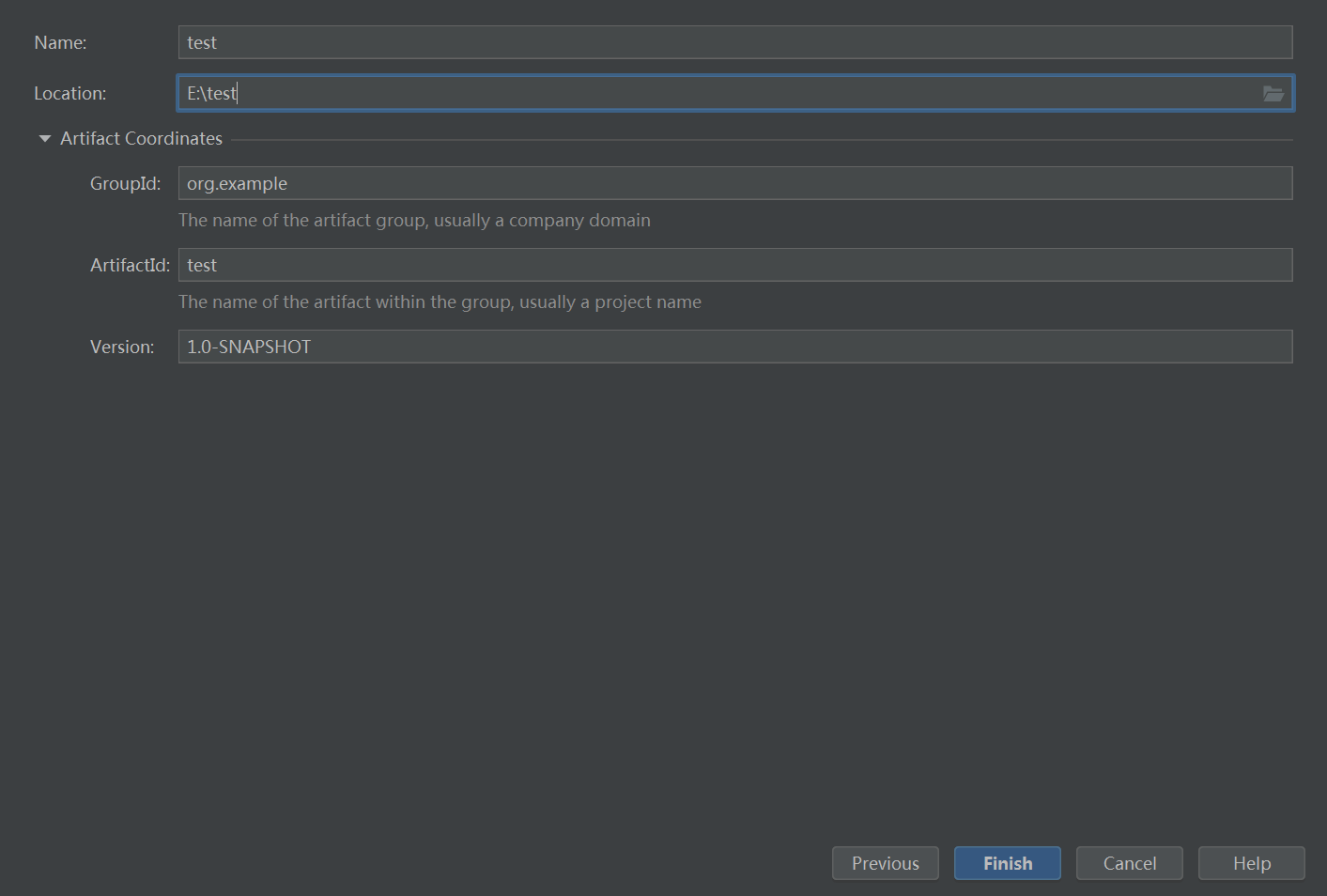1327x896 pixels.
Task: Cancel the new project wizard
Action: [x=1130, y=863]
